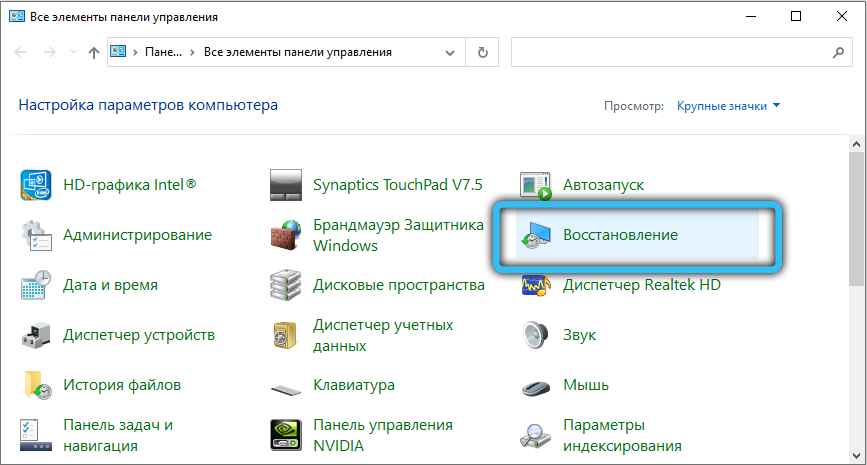Viewport: 867px width, 465px height.
Task: Click the Брандмауэр Защитника Windows icon
Action: 286,235
